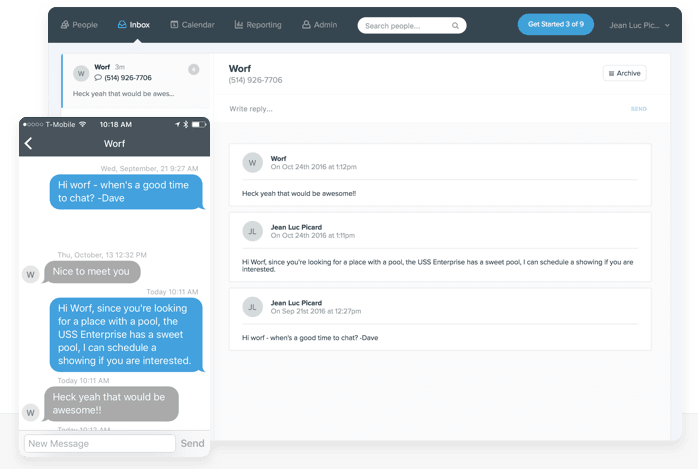Archive the Worf conversation
The width and height of the screenshot is (698, 469).
pos(624,73)
